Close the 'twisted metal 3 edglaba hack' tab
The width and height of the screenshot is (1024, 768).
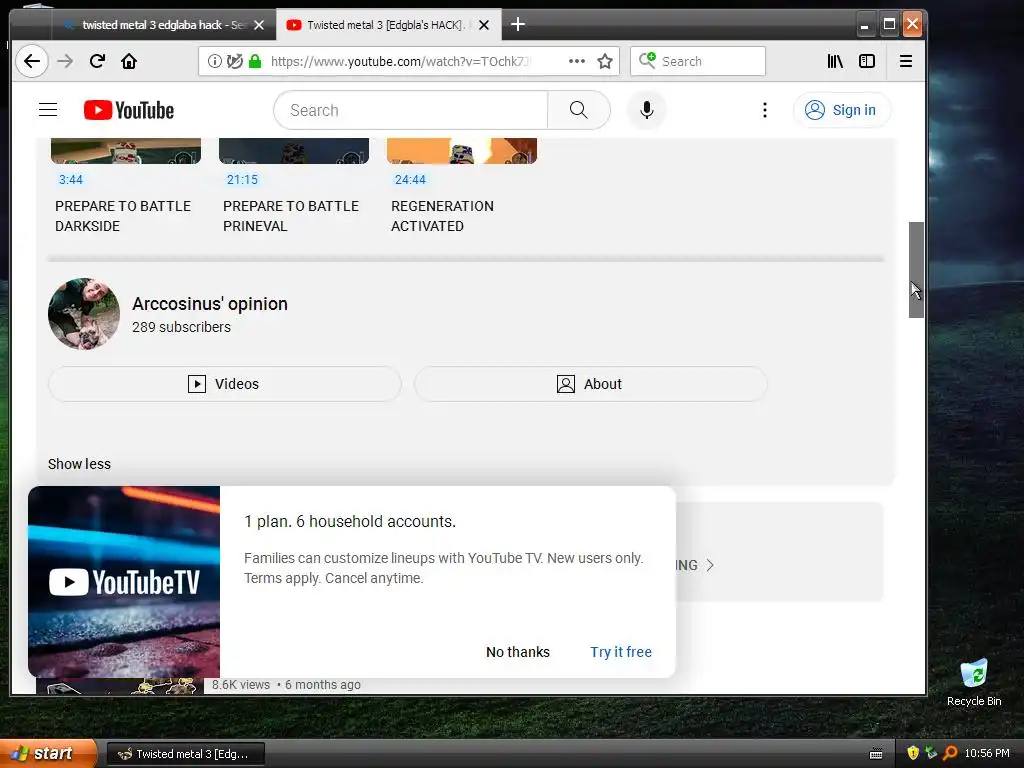259,25
